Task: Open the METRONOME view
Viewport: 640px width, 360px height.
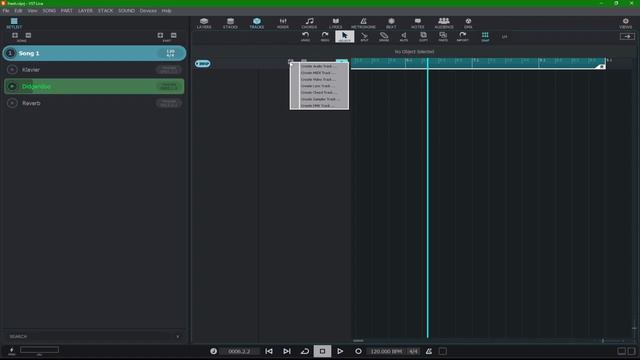Action: pyautogui.click(x=363, y=23)
